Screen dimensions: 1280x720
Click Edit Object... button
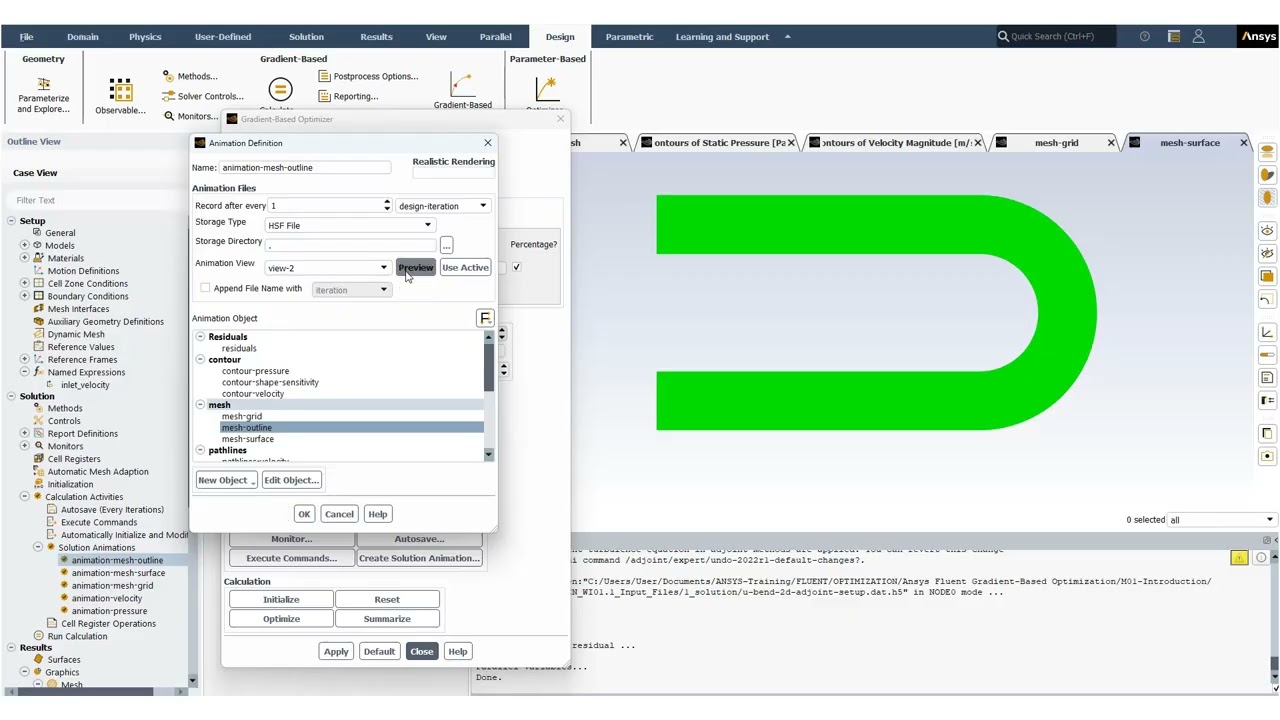click(x=291, y=480)
